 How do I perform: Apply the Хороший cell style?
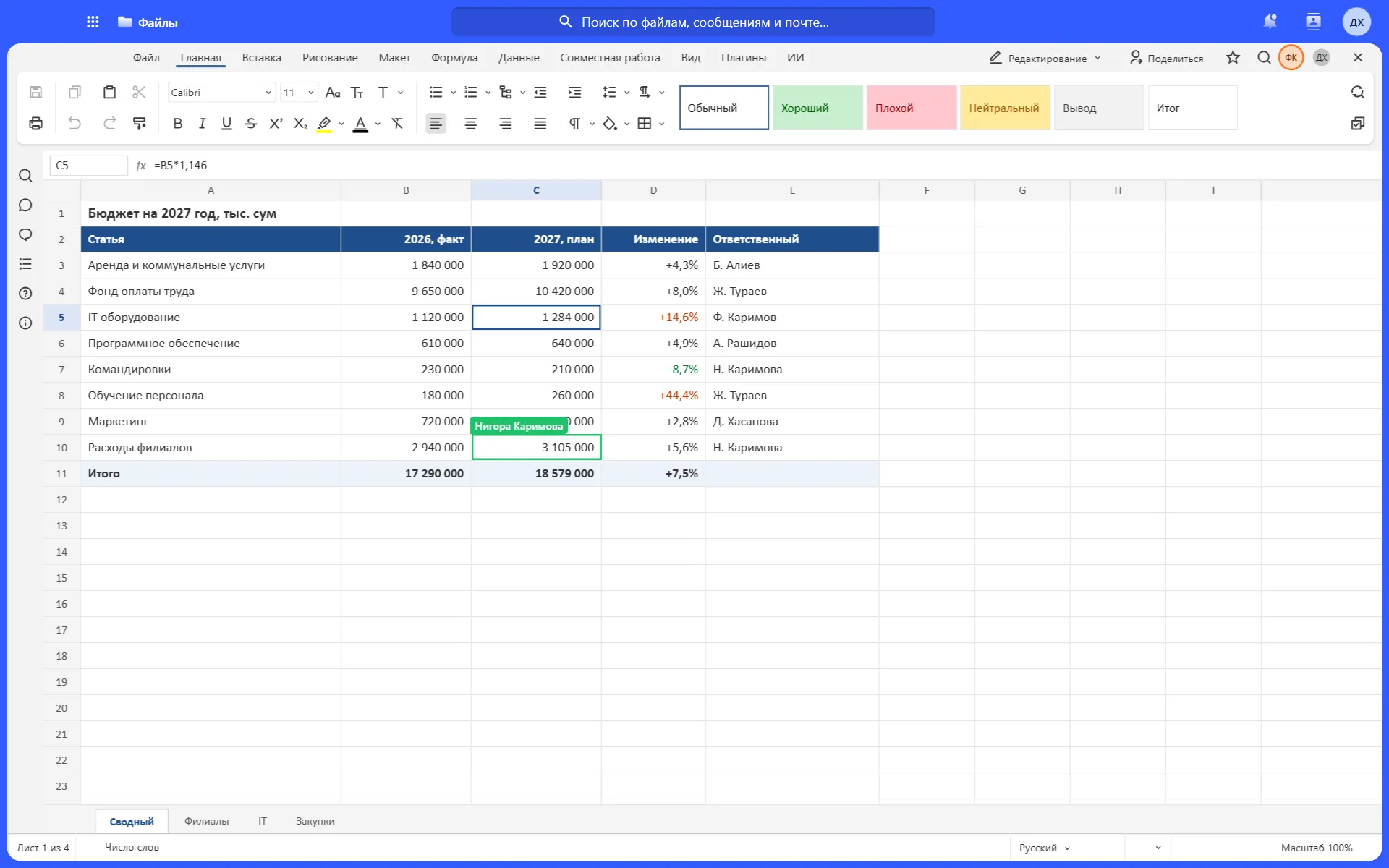pos(817,108)
